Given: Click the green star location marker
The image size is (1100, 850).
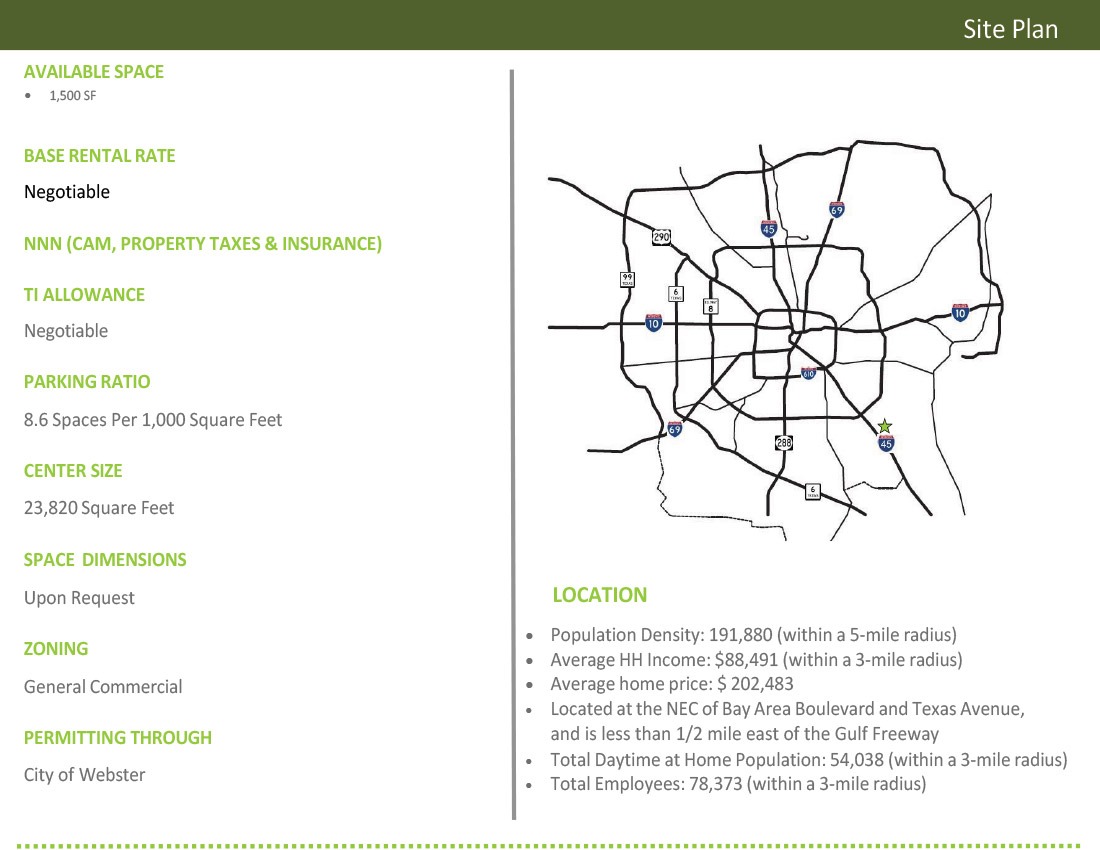Looking at the screenshot, I should 884,427.
